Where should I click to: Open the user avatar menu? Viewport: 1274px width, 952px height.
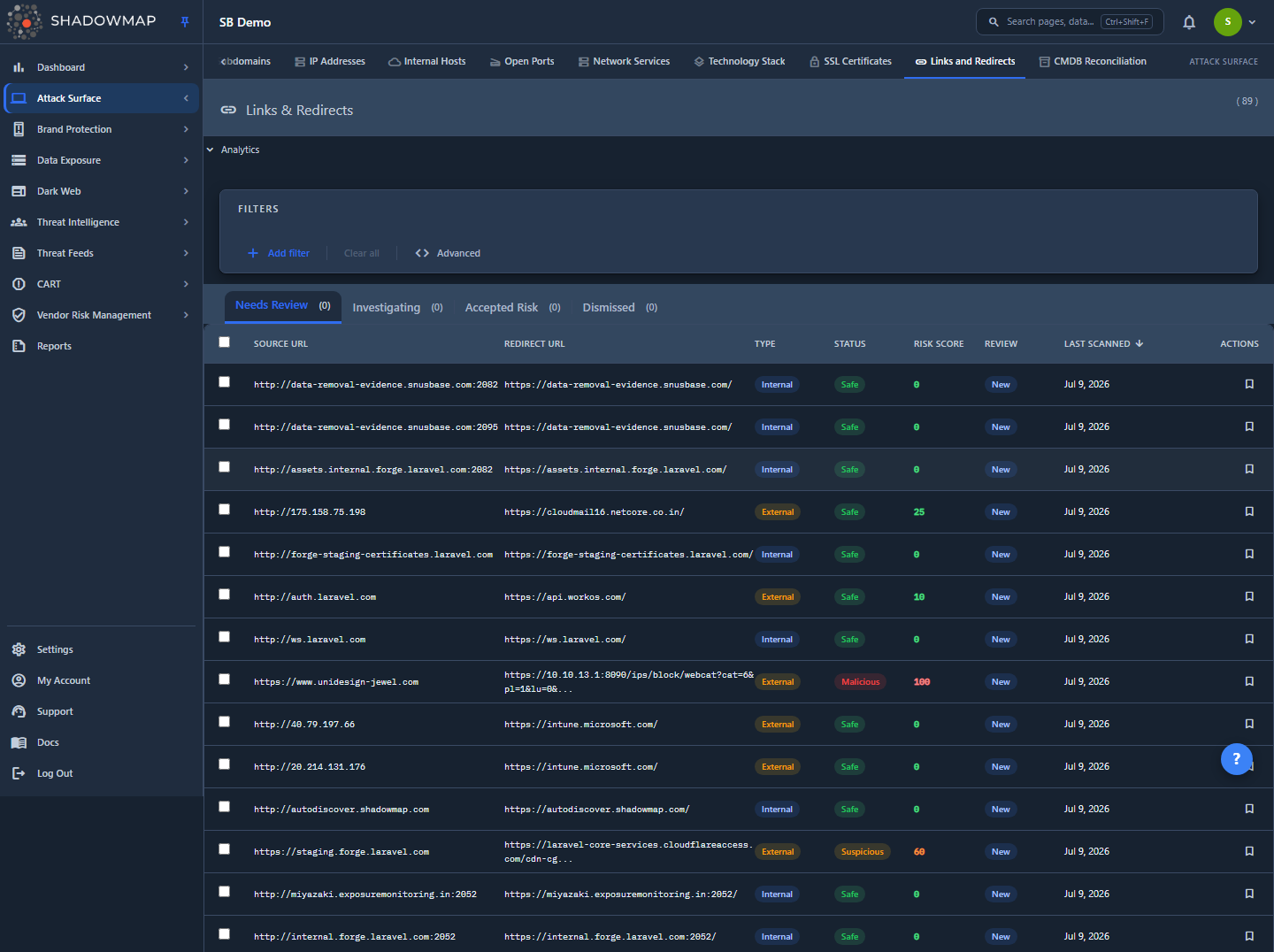(1227, 22)
